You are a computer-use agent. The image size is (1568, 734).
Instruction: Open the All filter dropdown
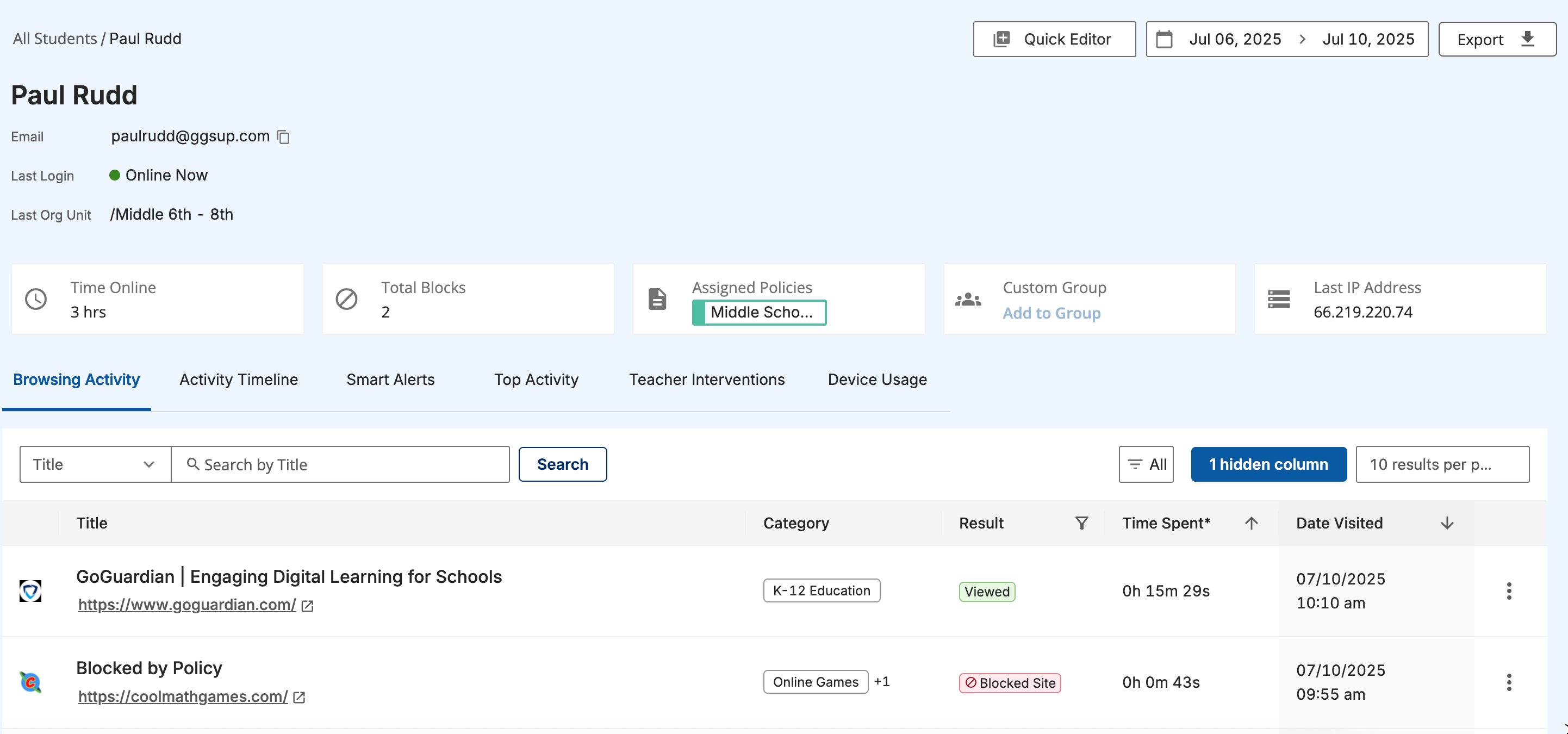[x=1146, y=464]
